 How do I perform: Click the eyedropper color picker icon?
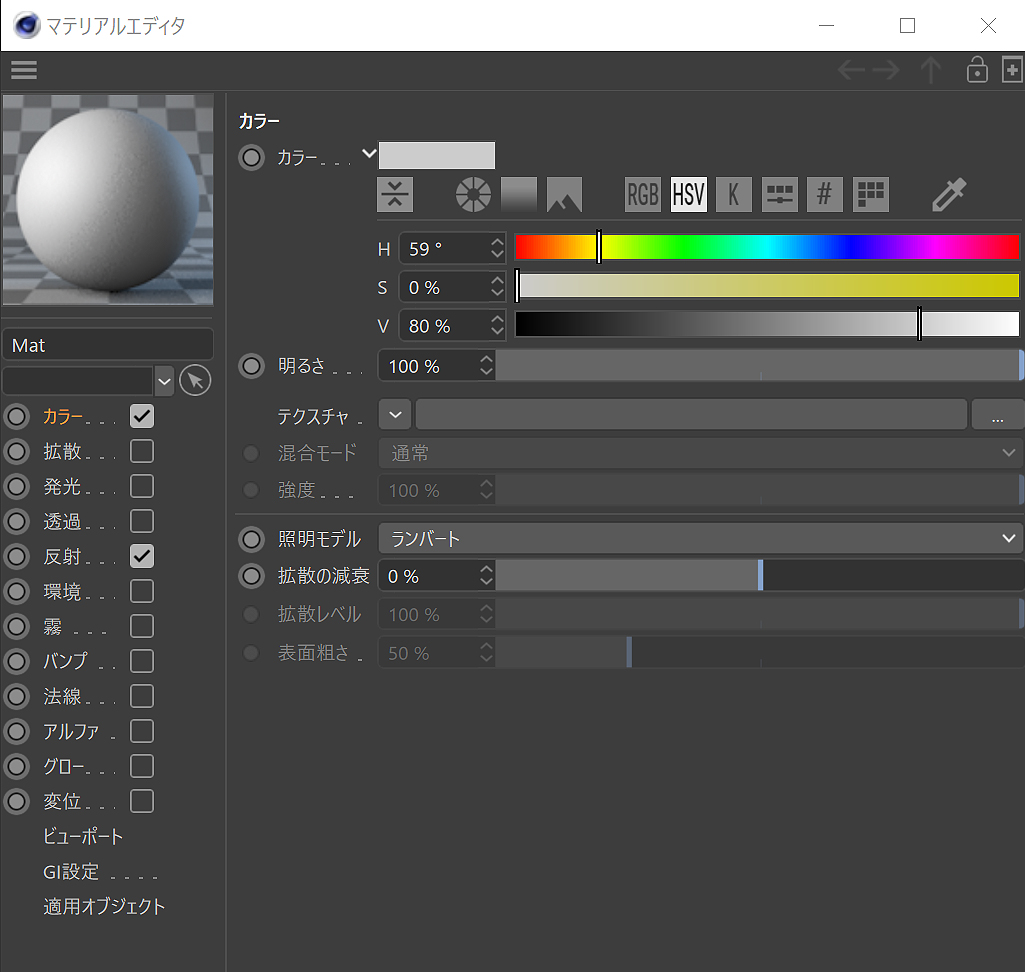click(948, 195)
